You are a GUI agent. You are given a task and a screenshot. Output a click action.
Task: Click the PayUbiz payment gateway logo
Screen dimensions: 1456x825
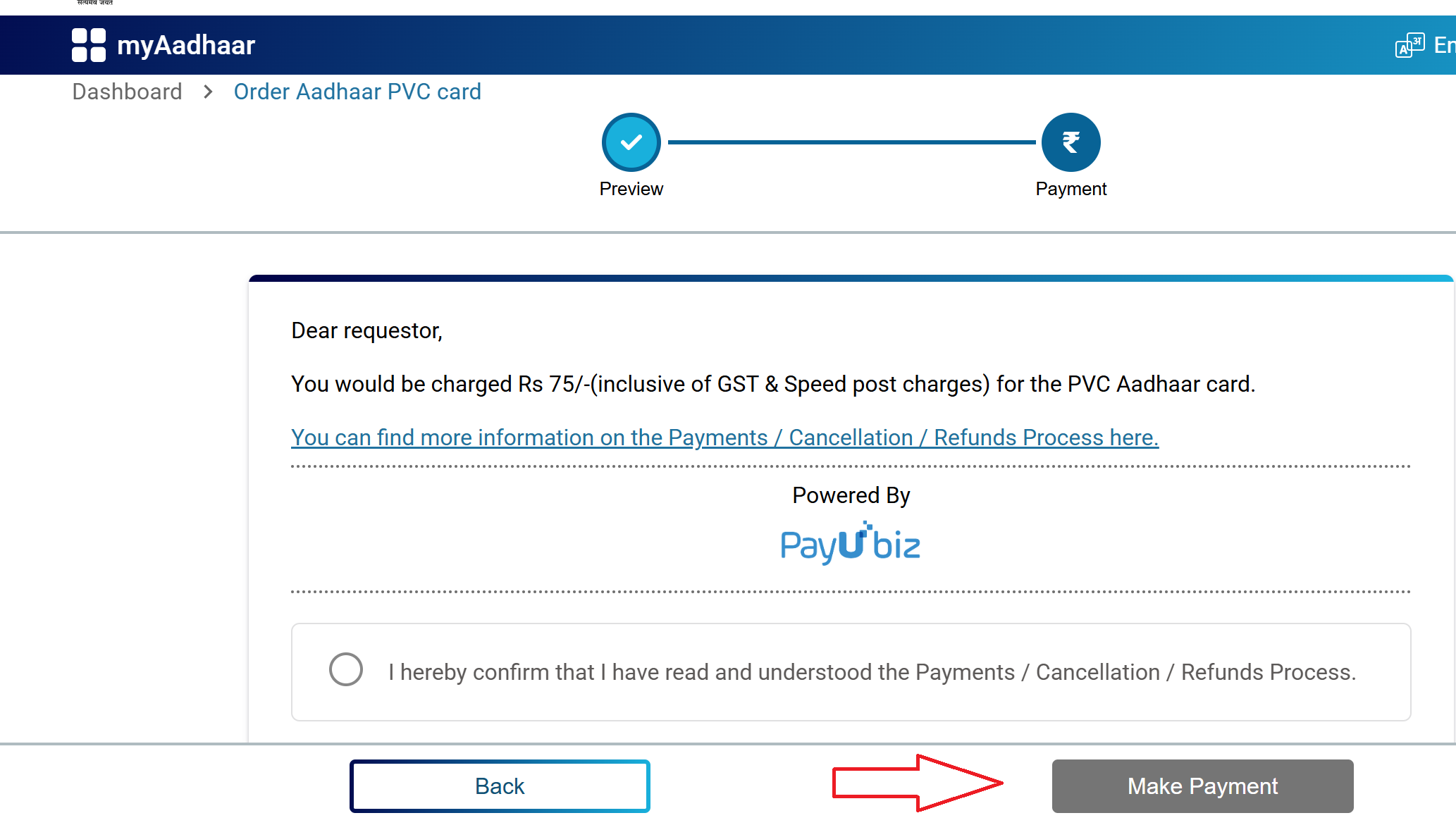pyautogui.click(x=849, y=542)
